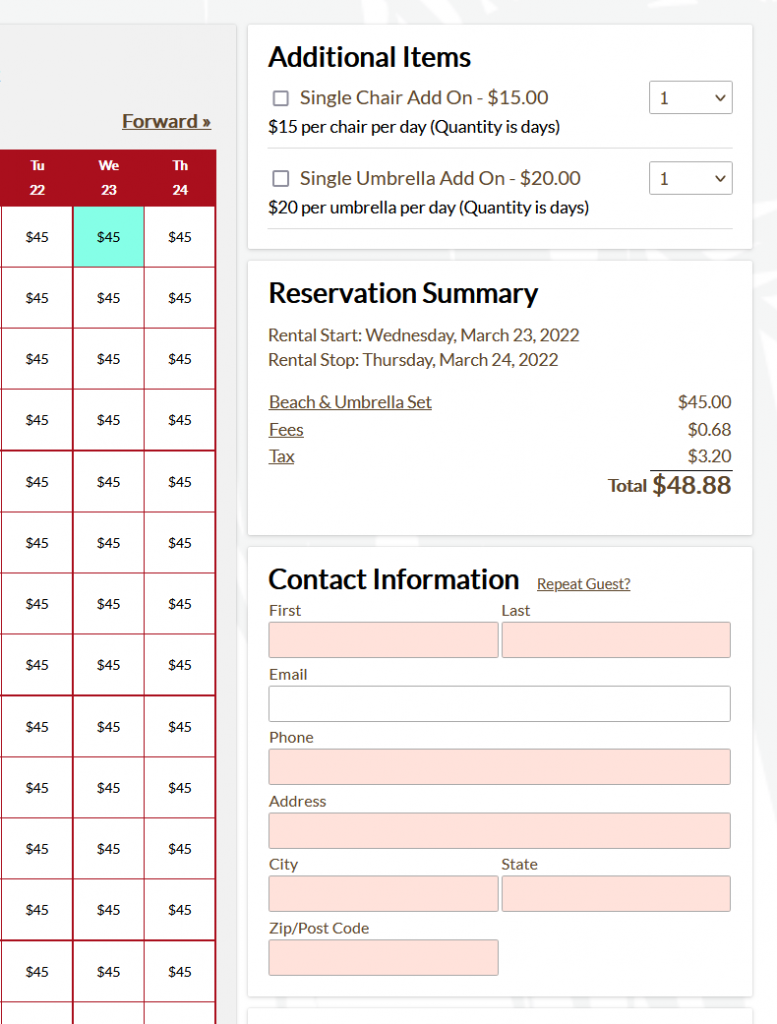Viewport: 777px width, 1024px height.
Task: Open the chair add-on quantity dropdown
Action: [x=690, y=98]
